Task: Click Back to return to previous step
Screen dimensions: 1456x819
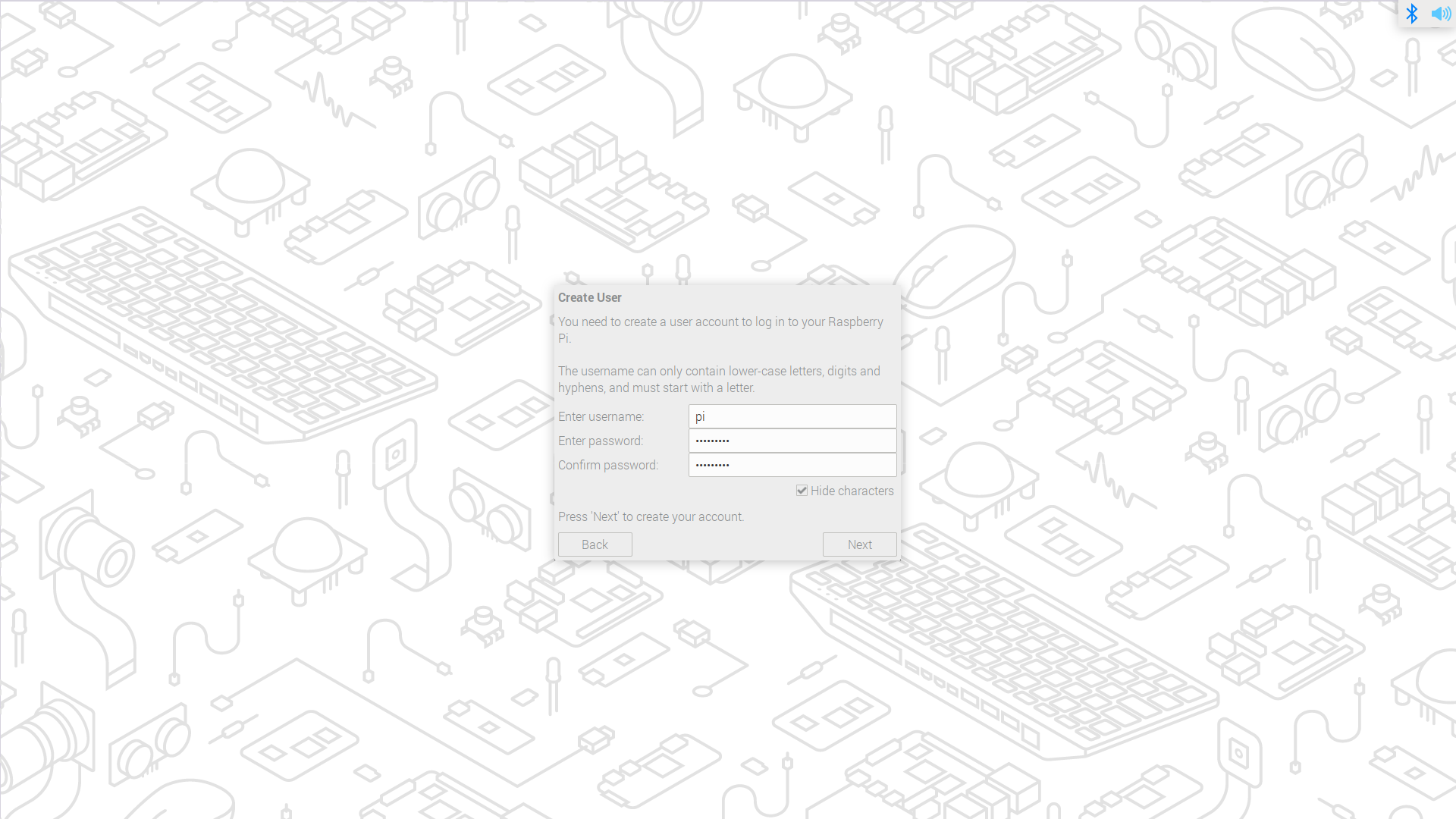Action: pos(595,544)
